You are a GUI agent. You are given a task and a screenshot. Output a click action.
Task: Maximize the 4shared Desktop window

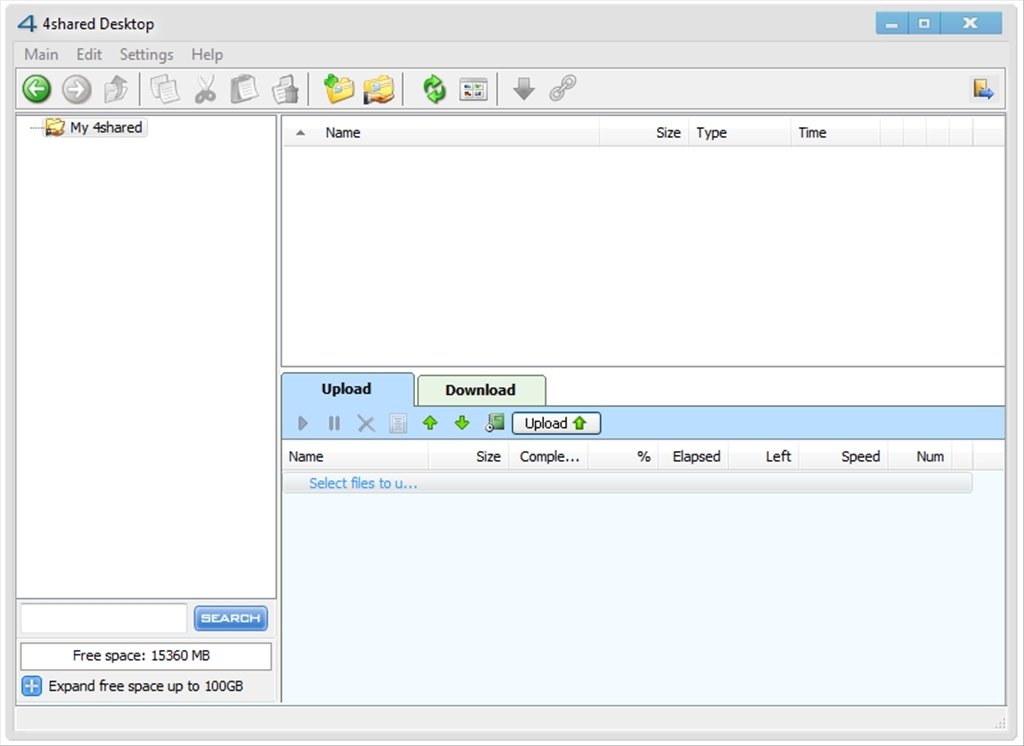[x=923, y=24]
